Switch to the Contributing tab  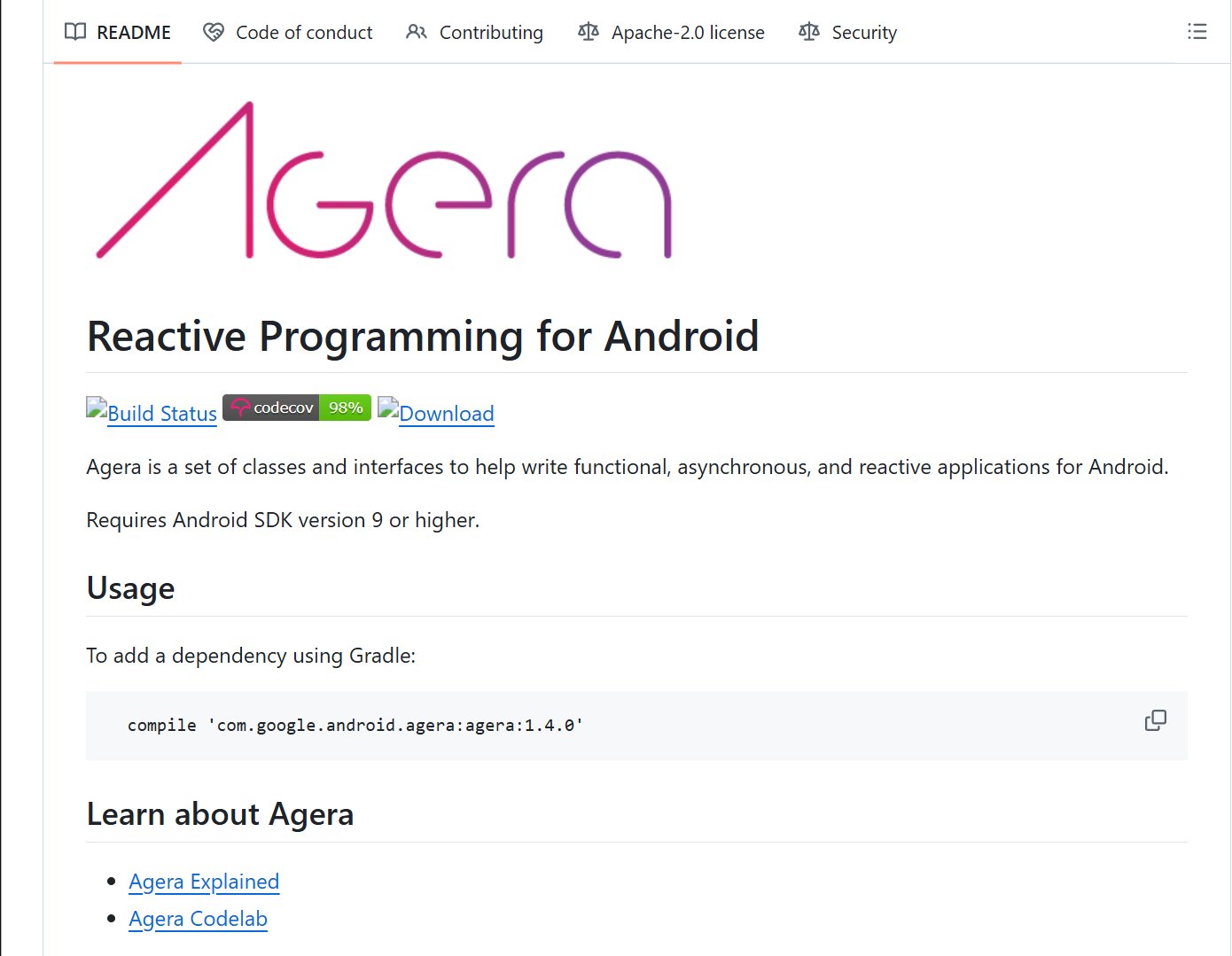[490, 32]
